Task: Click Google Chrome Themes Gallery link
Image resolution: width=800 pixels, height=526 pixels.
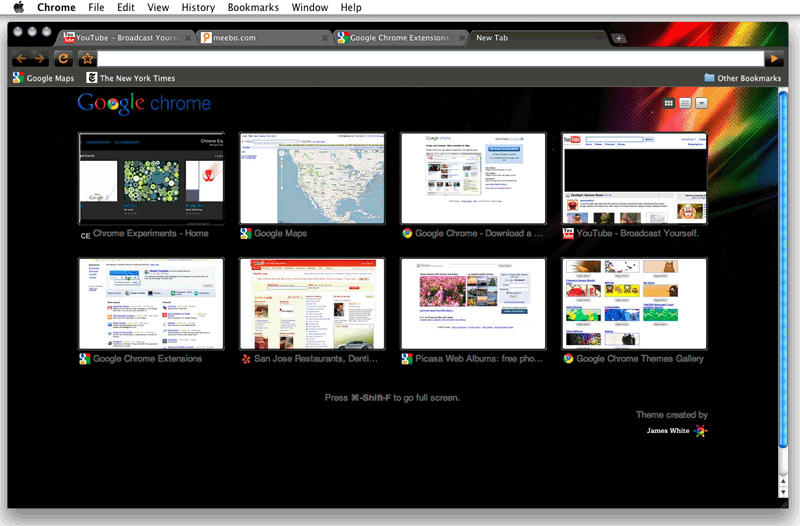Action: pyautogui.click(x=640, y=359)
